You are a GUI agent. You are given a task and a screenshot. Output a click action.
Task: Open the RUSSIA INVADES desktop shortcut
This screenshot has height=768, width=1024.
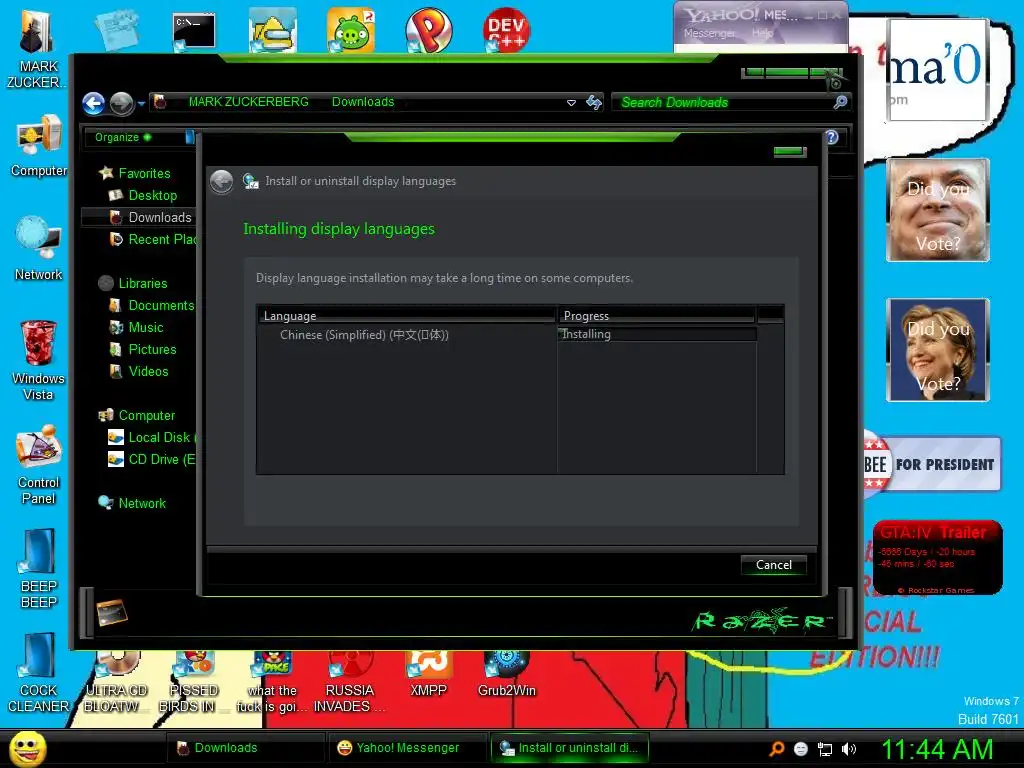[349, 682]
